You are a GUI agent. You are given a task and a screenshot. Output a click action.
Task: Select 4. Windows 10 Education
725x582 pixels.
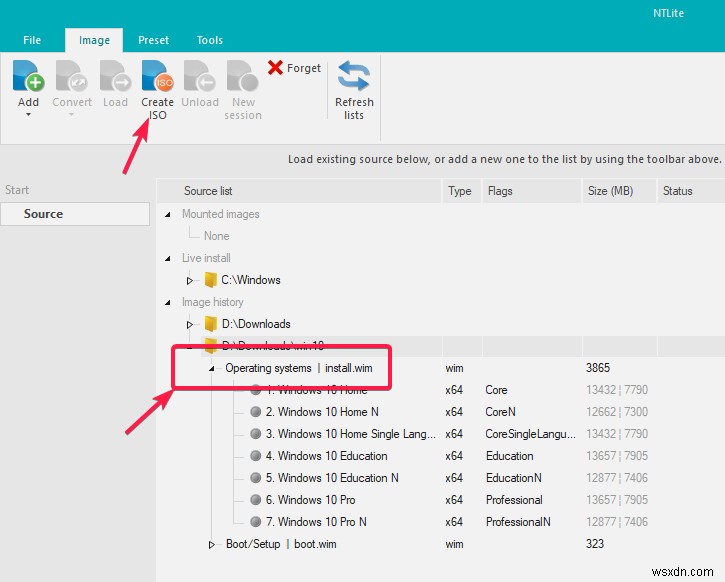tap(326, 456)
